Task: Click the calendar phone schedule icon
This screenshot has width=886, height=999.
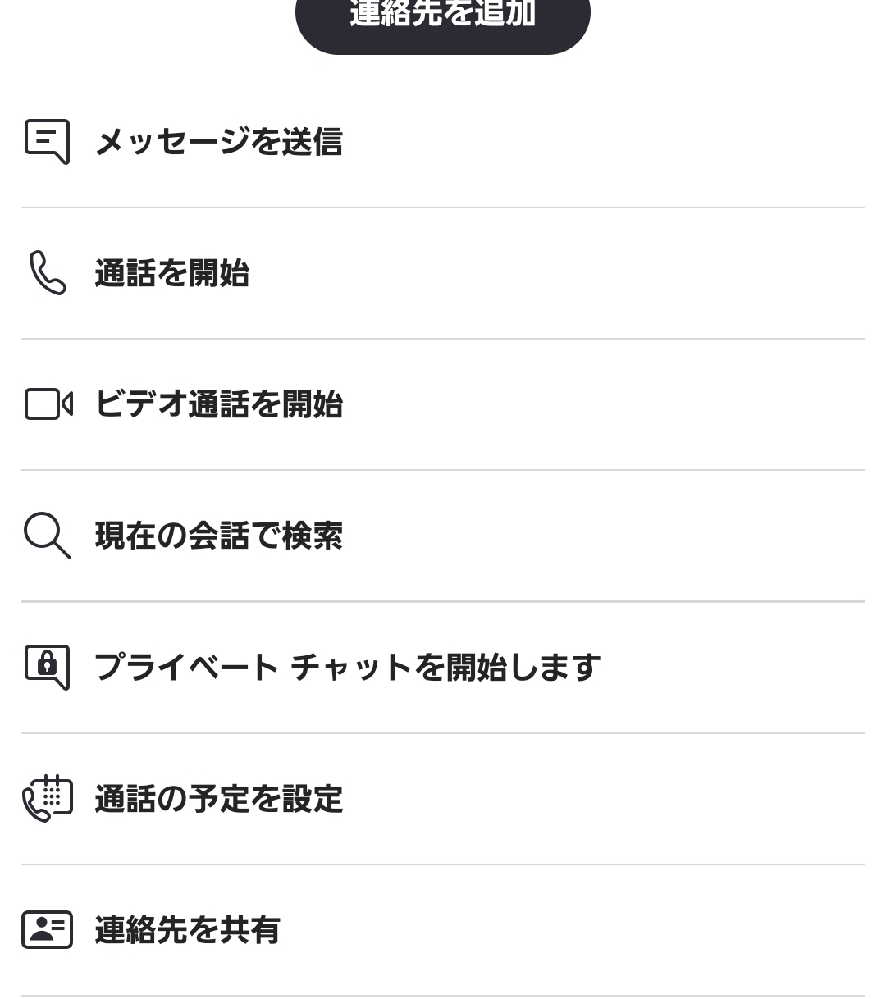Action: (47, 799)
